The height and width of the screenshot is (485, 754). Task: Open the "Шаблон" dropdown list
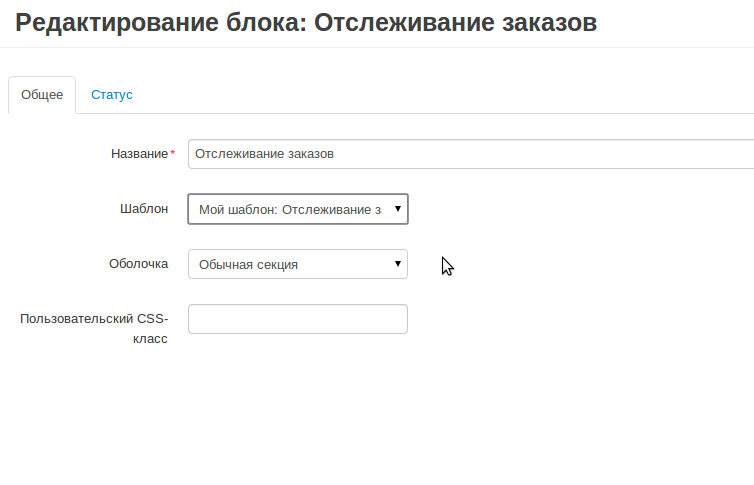pyautogui.click(x=297, y=209)
